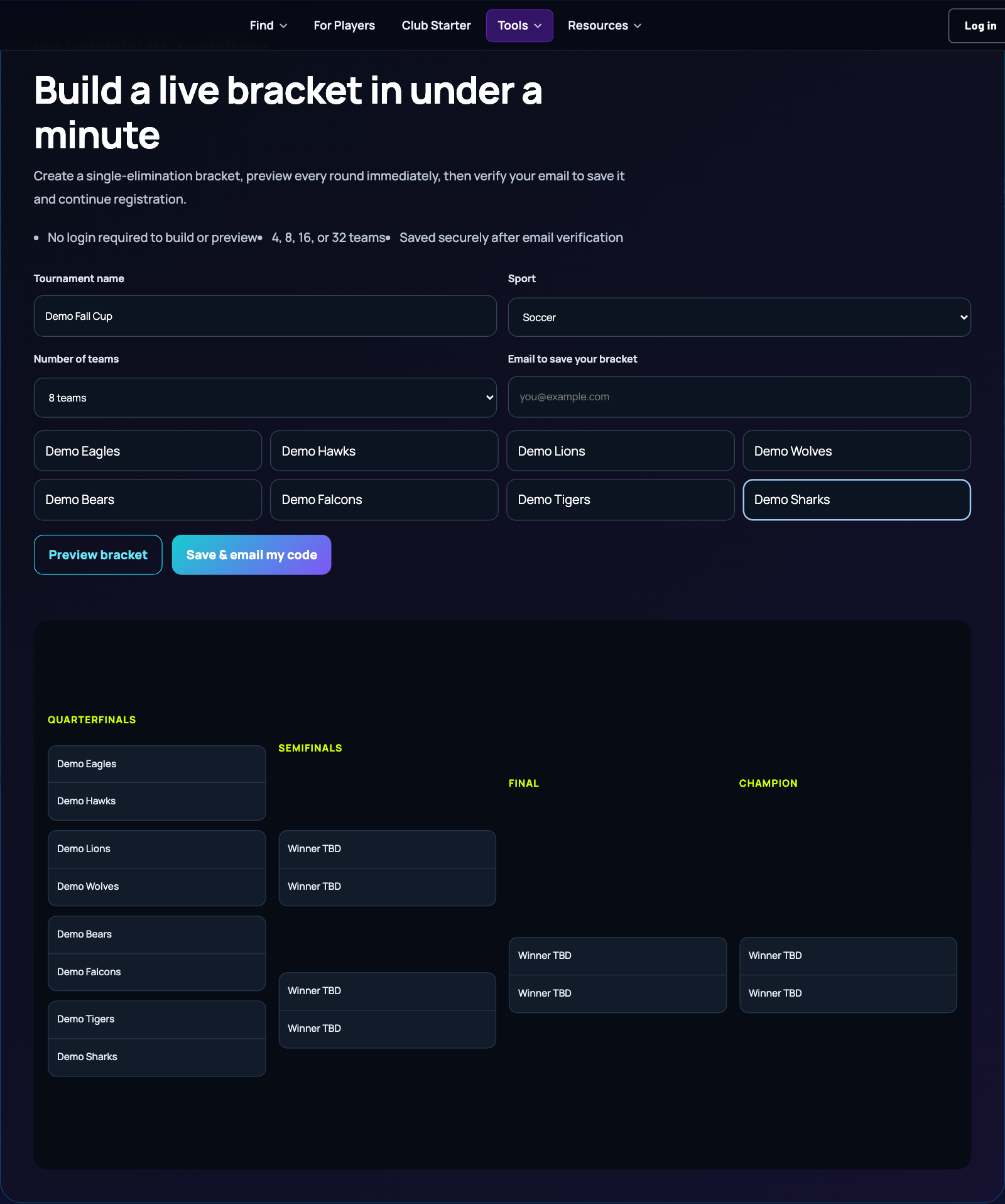Click the CHAMPION column heading
This screenshot has height=1204, width=1005.
pos(768,783)
